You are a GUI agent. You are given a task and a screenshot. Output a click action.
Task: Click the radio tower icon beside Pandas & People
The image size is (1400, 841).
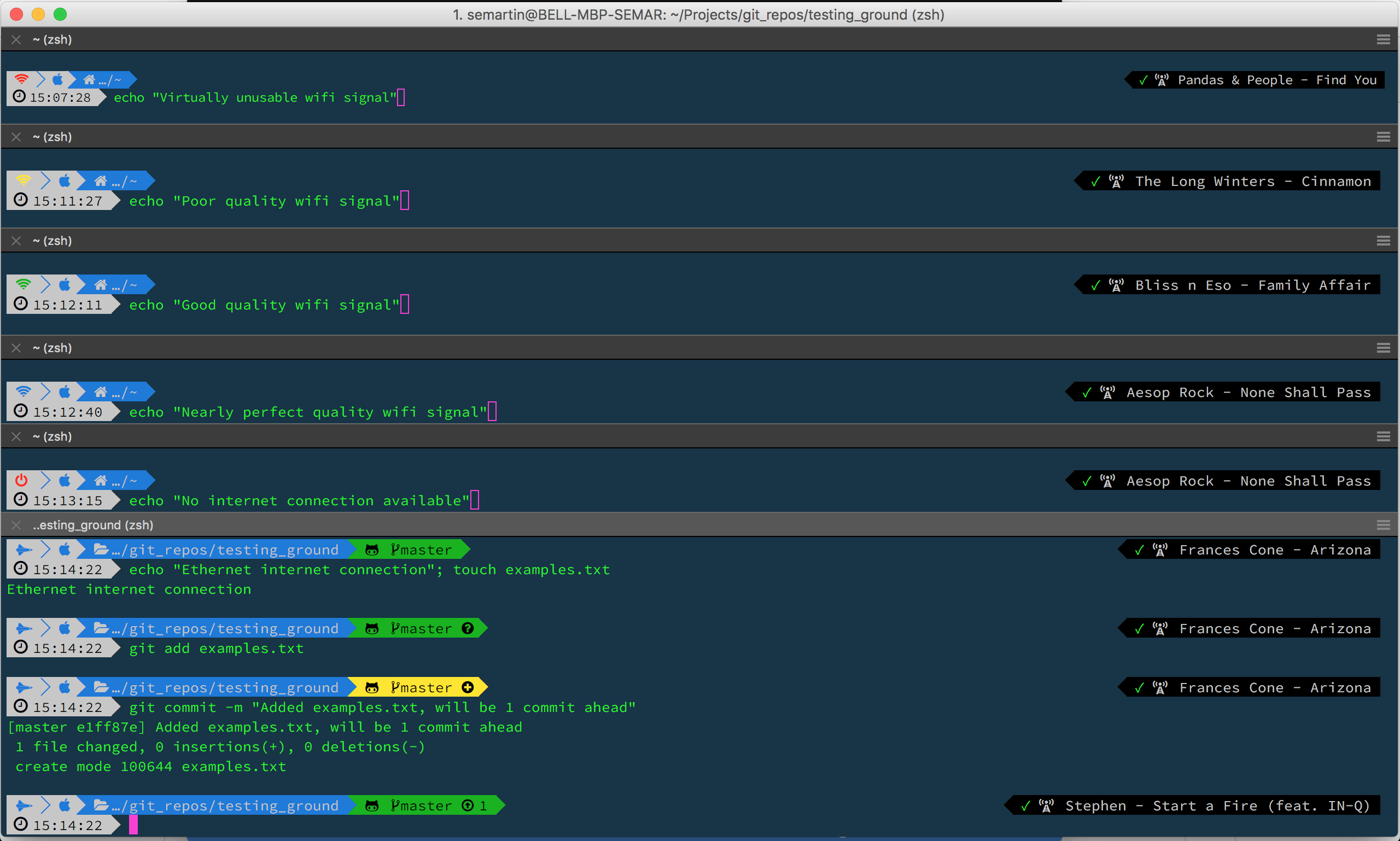coord(1162,80)
